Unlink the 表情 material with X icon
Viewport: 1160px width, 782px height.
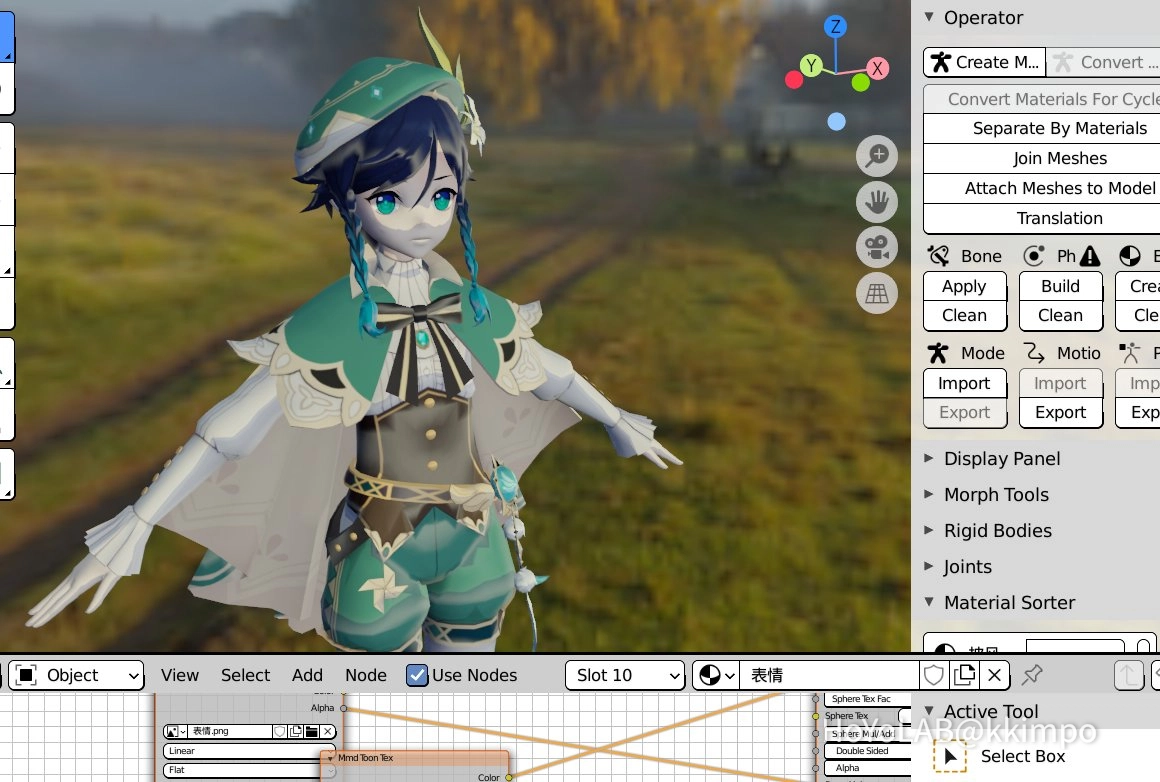tap(994, 675)
